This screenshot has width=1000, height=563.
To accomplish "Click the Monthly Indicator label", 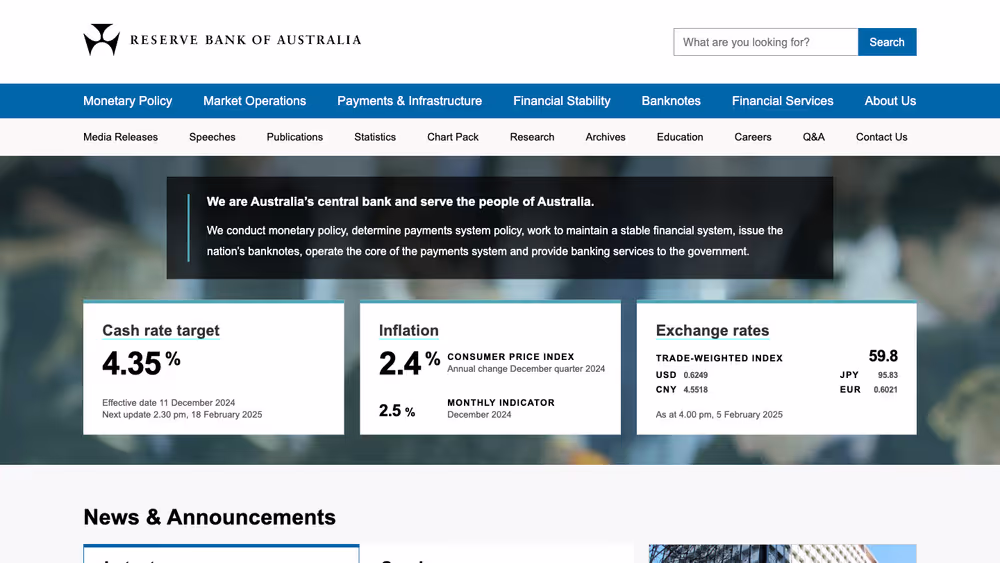I will click(x=501, y=403).
